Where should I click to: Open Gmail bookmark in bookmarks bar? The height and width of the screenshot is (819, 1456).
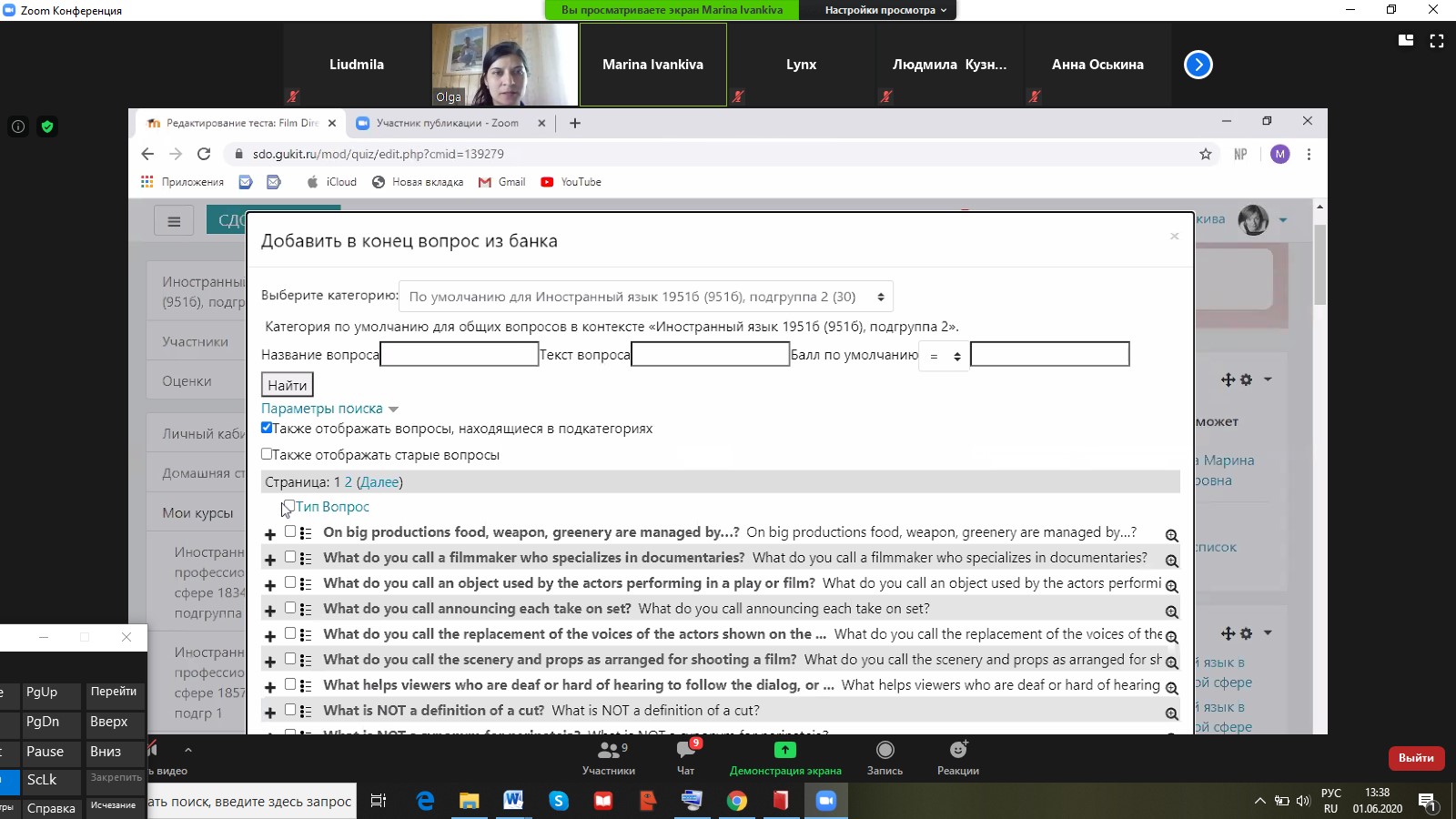pos(502,182)
